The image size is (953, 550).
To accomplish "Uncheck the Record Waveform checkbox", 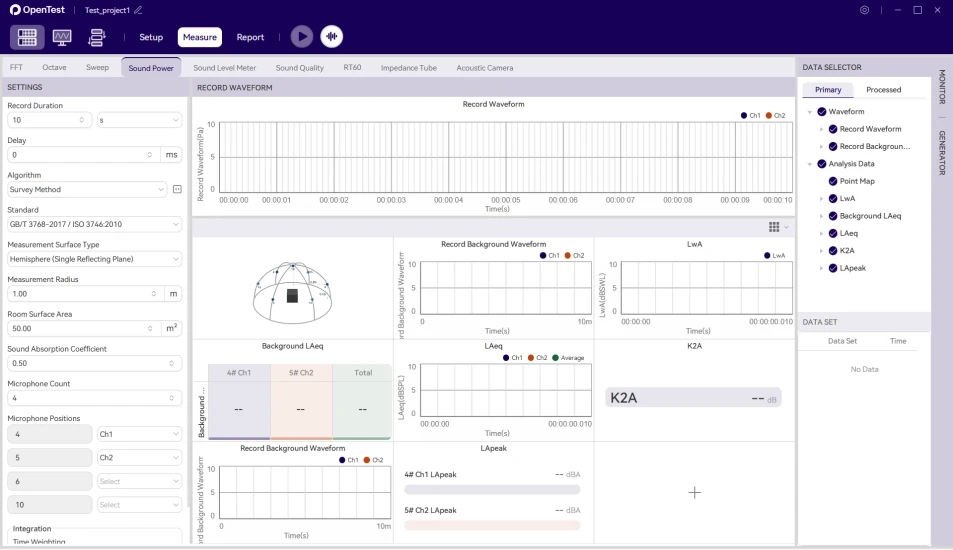I will click(x=832, y=129).
